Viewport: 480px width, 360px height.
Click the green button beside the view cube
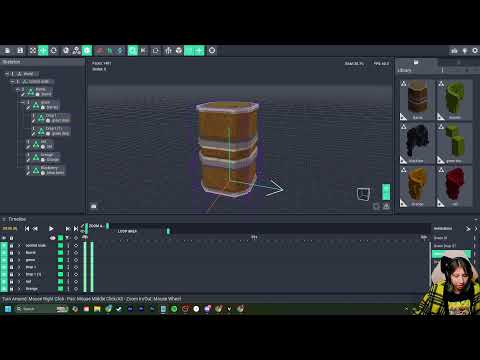point(386,192)
